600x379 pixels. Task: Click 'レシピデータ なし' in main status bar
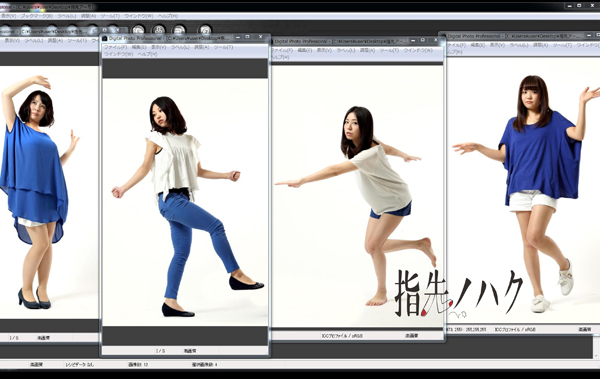(79, 364)
